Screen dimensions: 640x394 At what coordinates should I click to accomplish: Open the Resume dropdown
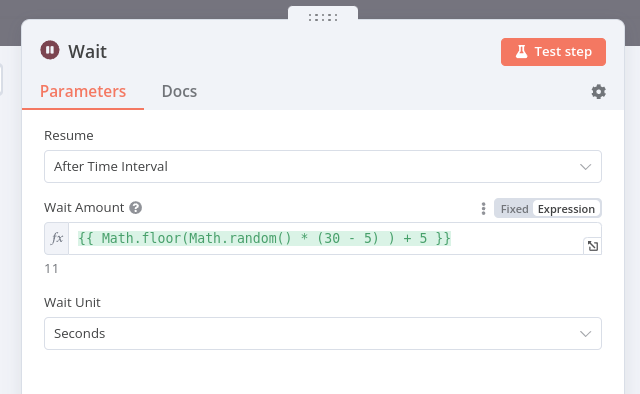click(323, 167)
